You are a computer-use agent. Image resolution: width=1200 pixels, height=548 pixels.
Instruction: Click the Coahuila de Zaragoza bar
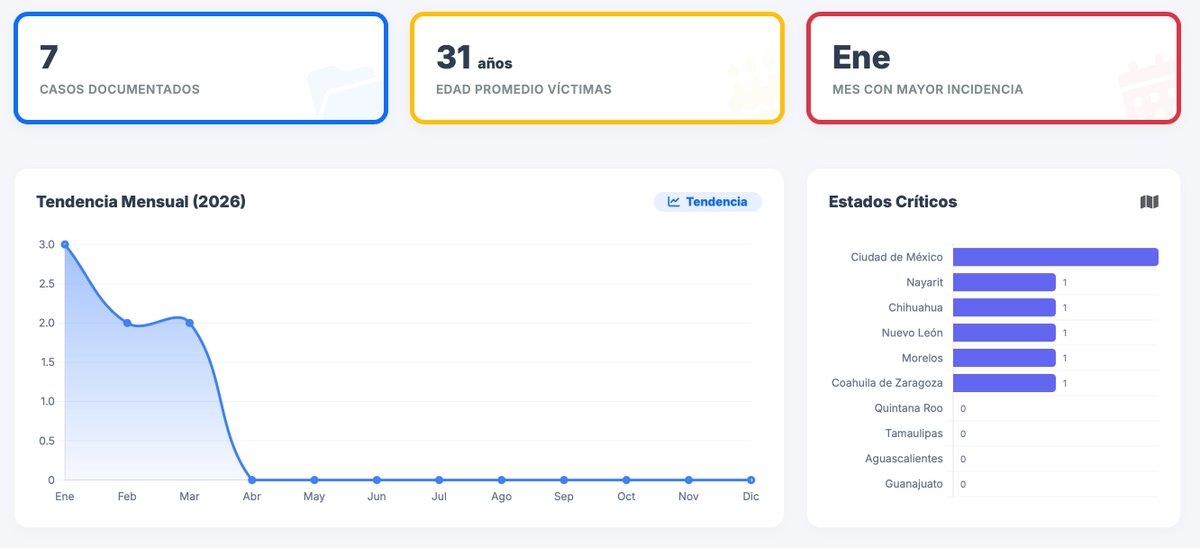pyautogui.click(x=1004, y=383)
